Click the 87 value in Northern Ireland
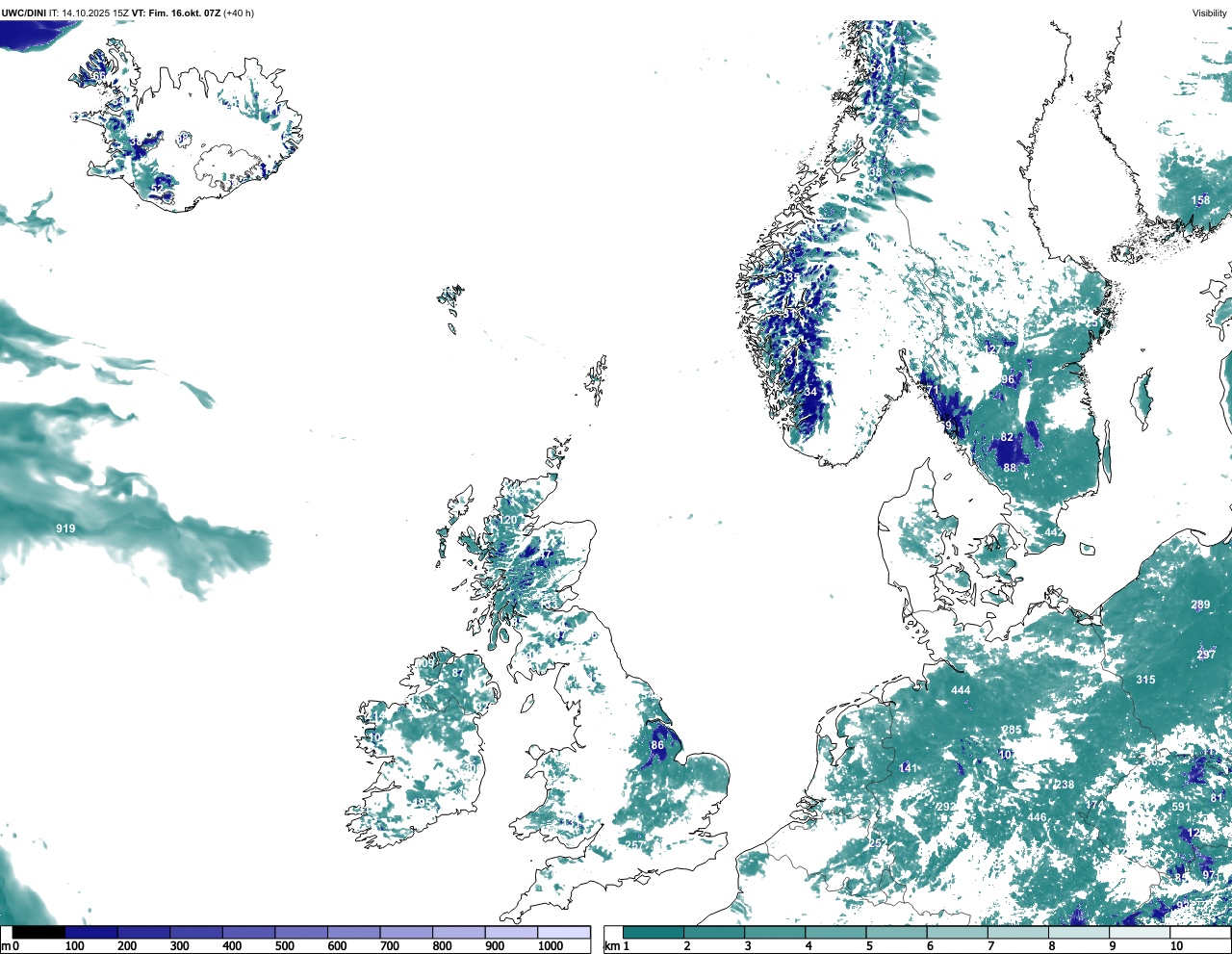The image size is (1232, 954). click(x=458, y=674)
